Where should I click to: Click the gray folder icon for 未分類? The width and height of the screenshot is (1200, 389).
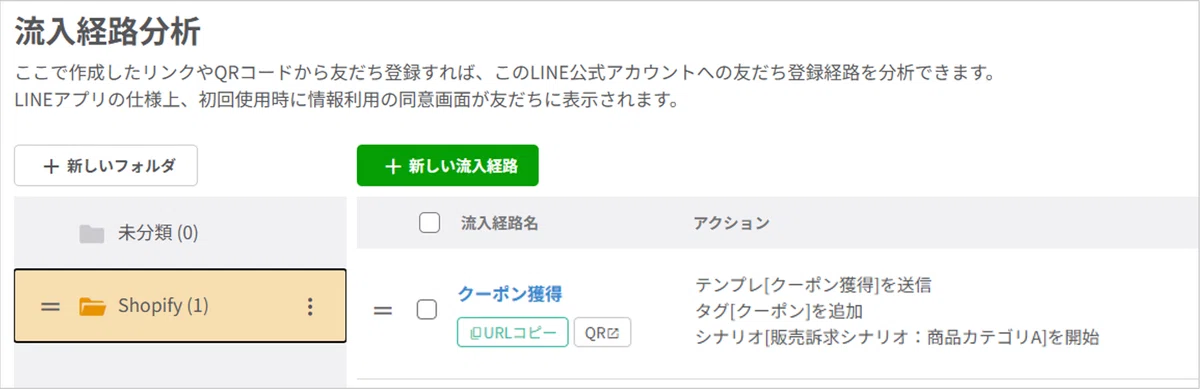[x=92, y=234]
